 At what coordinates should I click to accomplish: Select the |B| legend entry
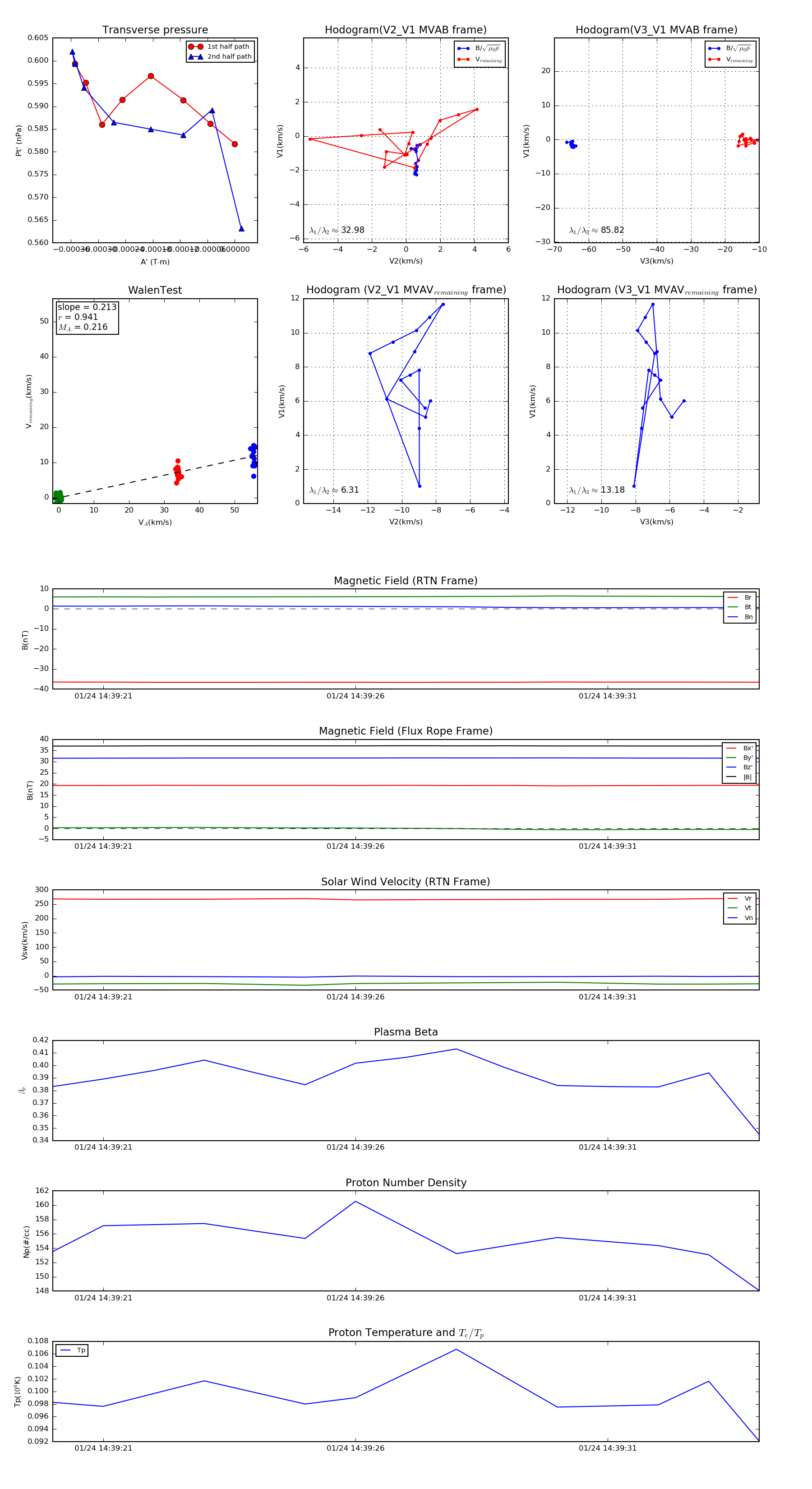click(x=739, y=777)
